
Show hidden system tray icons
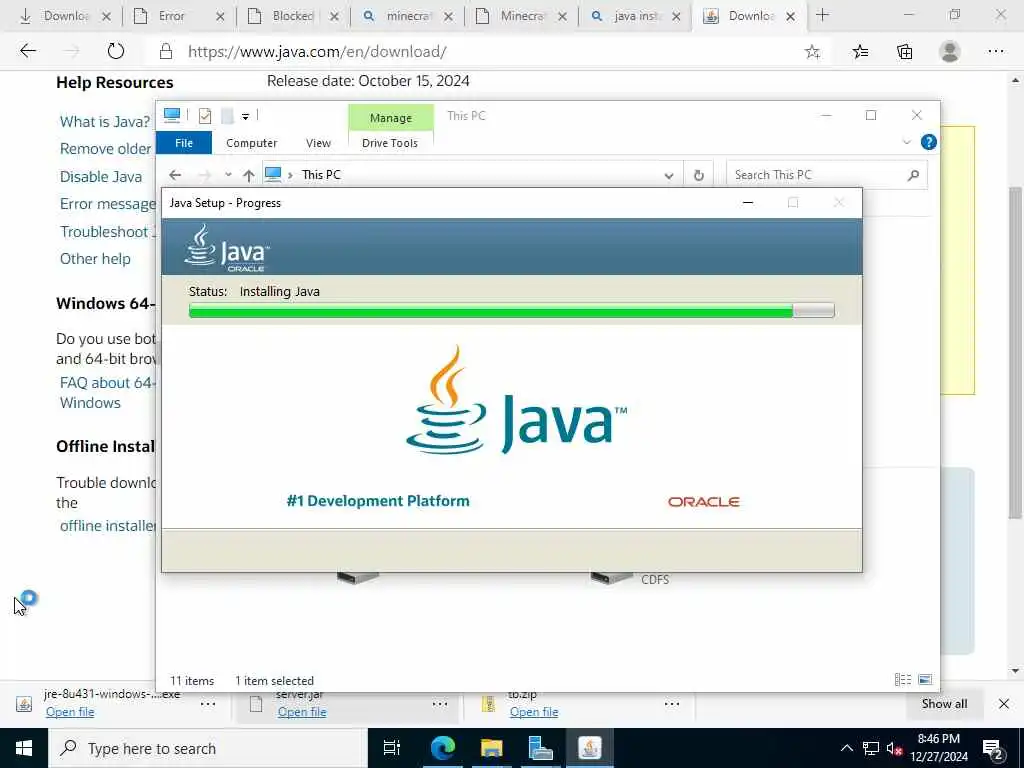coord(846,748)
